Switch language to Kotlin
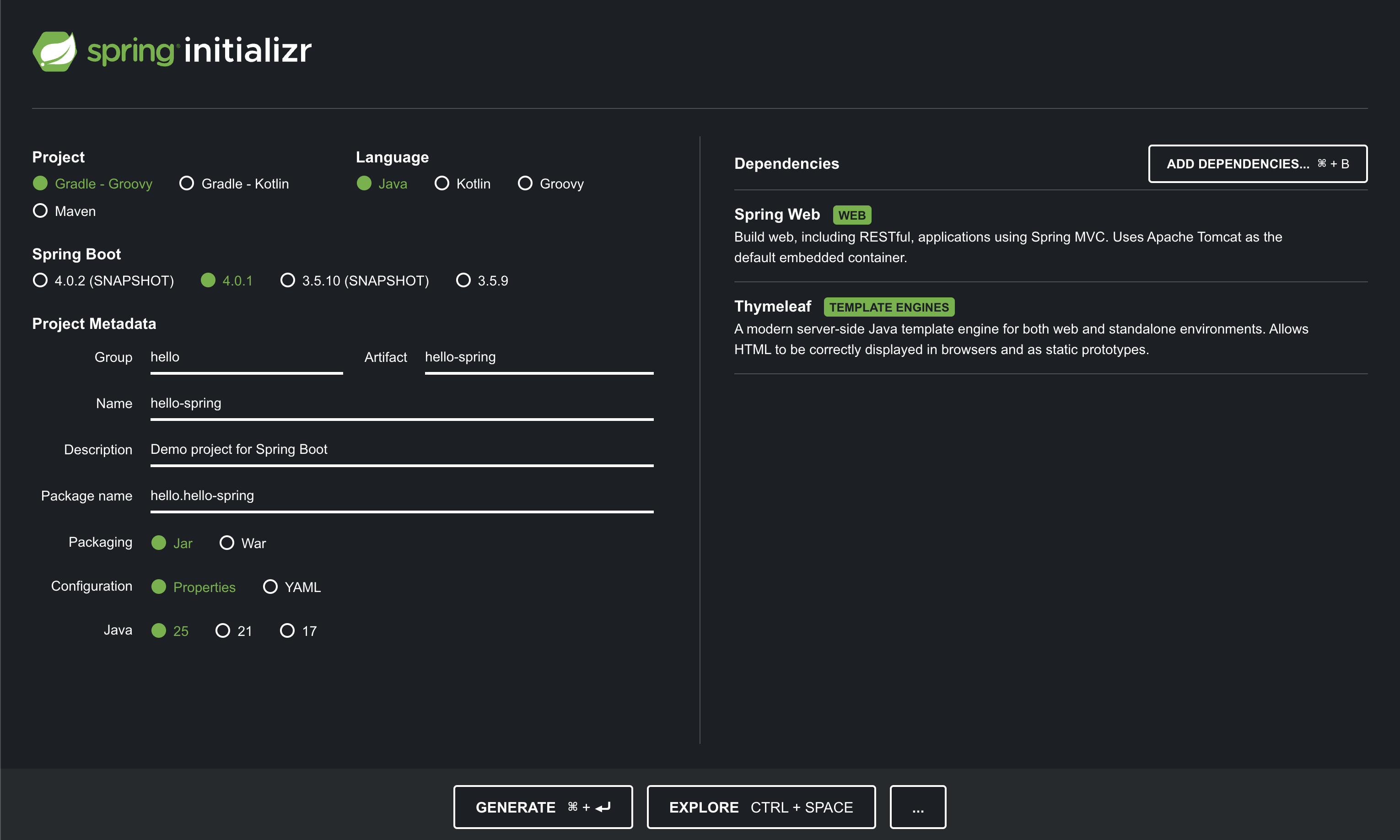Viewport: 1400px width, 840px height. tap(442, 183)
